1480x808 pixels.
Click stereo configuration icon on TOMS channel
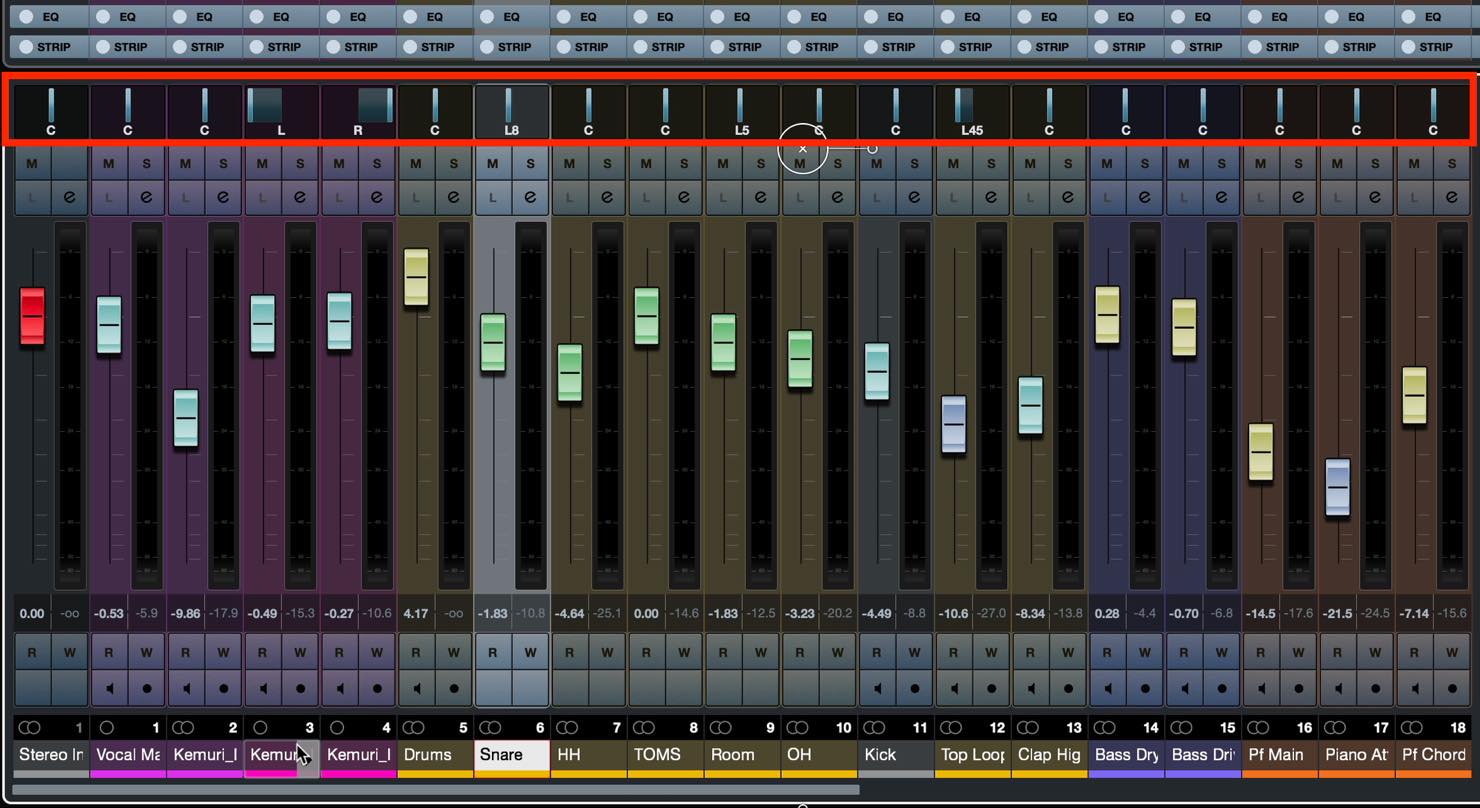643,727
